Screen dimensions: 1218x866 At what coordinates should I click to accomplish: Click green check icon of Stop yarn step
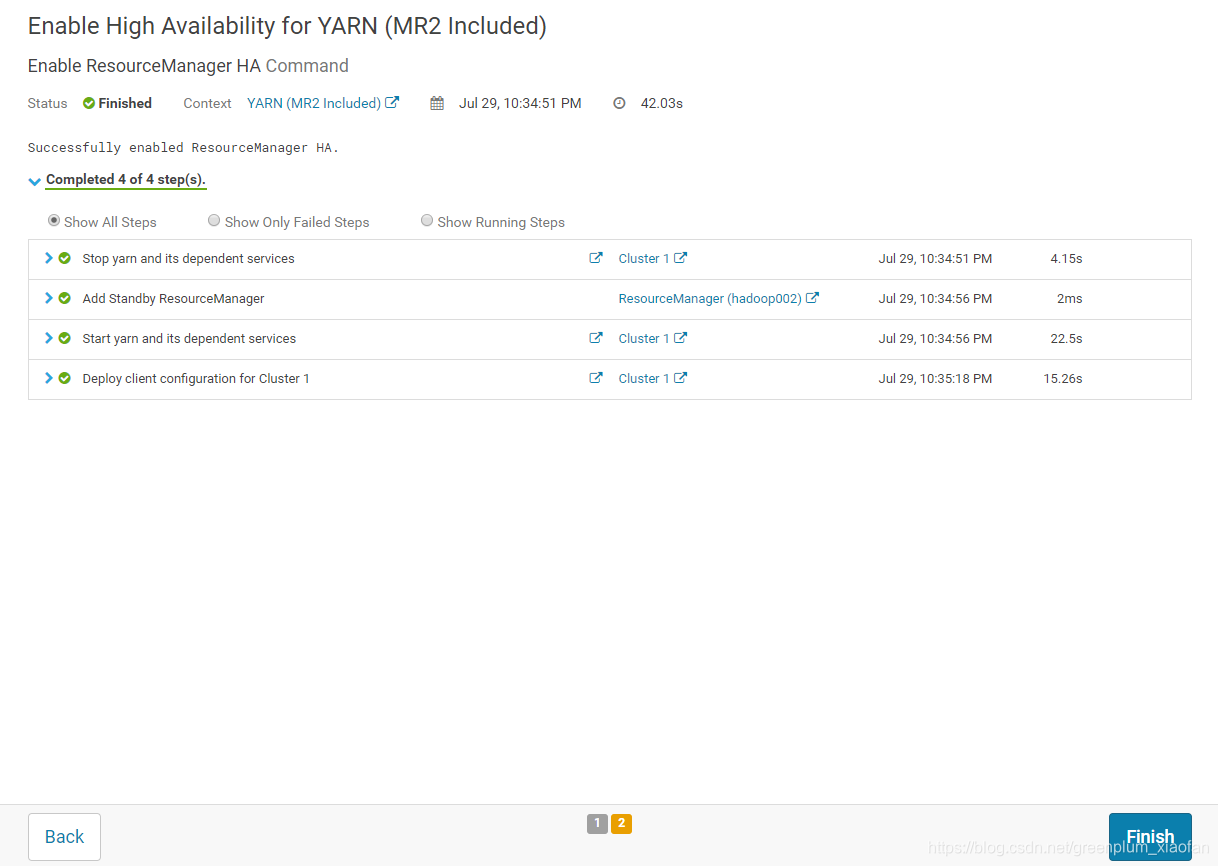[x=65, y=258]
